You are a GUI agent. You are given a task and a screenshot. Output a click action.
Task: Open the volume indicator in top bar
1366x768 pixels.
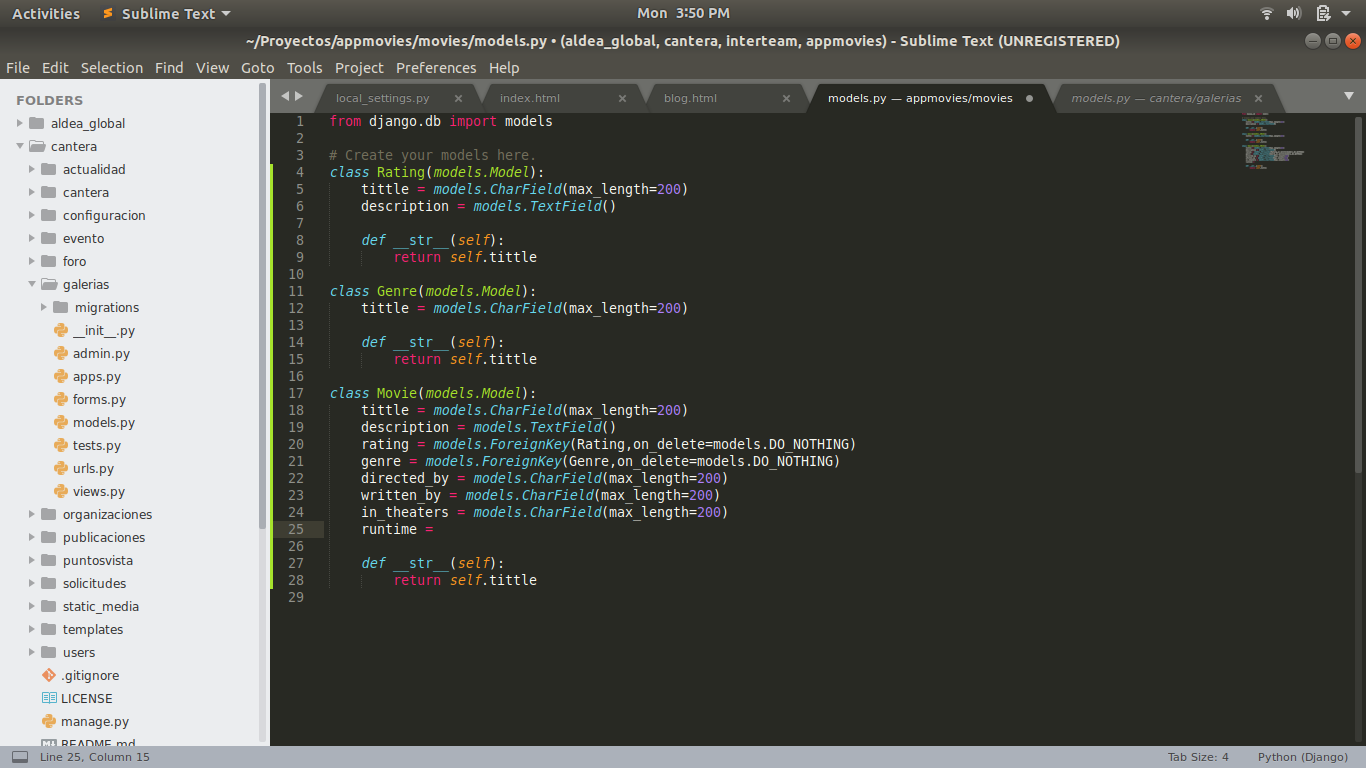pos(1293,13)
